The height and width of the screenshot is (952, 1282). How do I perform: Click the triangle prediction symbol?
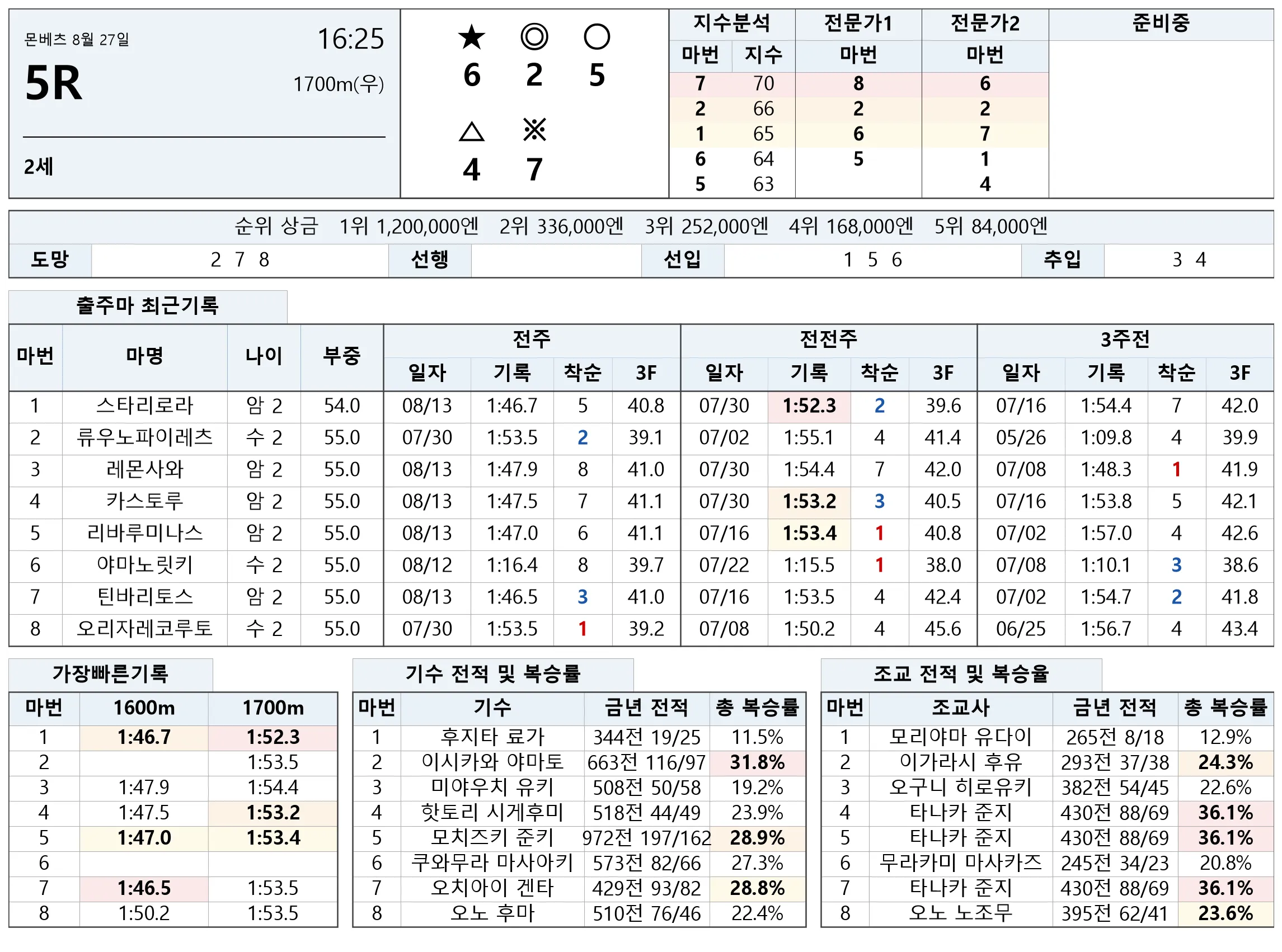[471, 131]
